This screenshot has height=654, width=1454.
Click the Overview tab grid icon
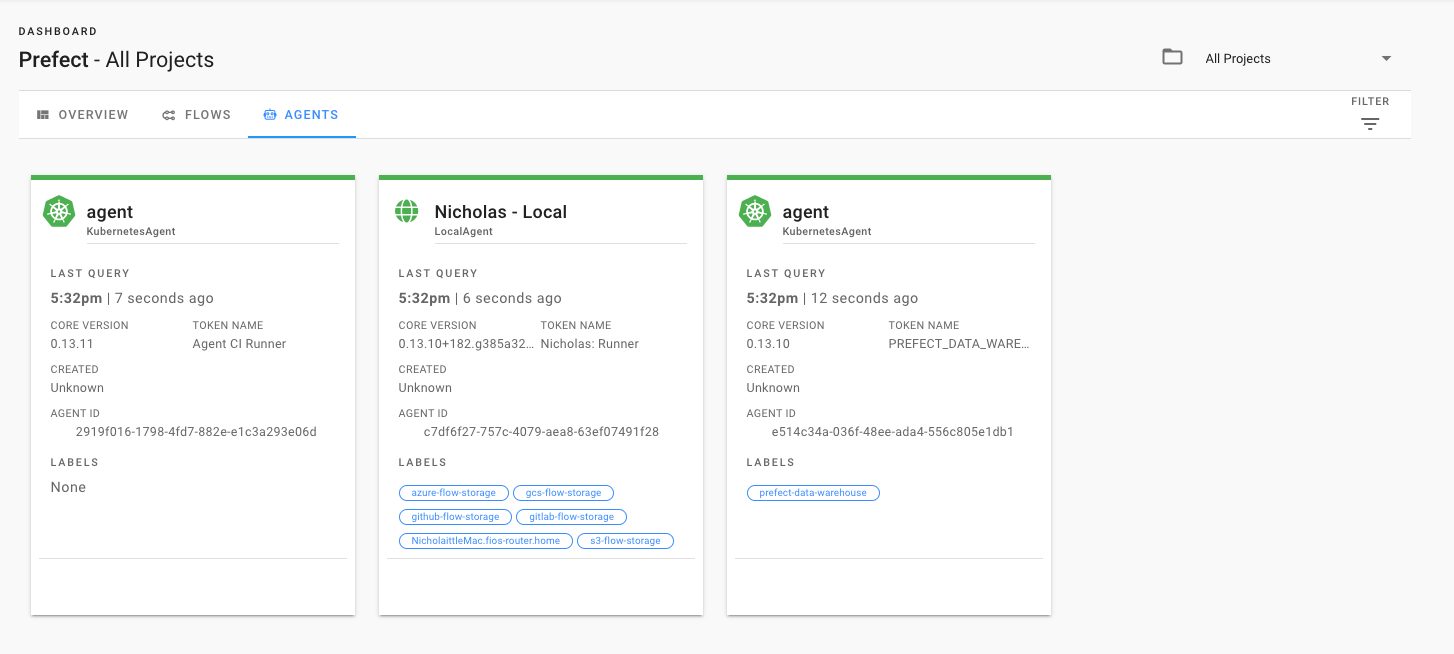point(43,115)
